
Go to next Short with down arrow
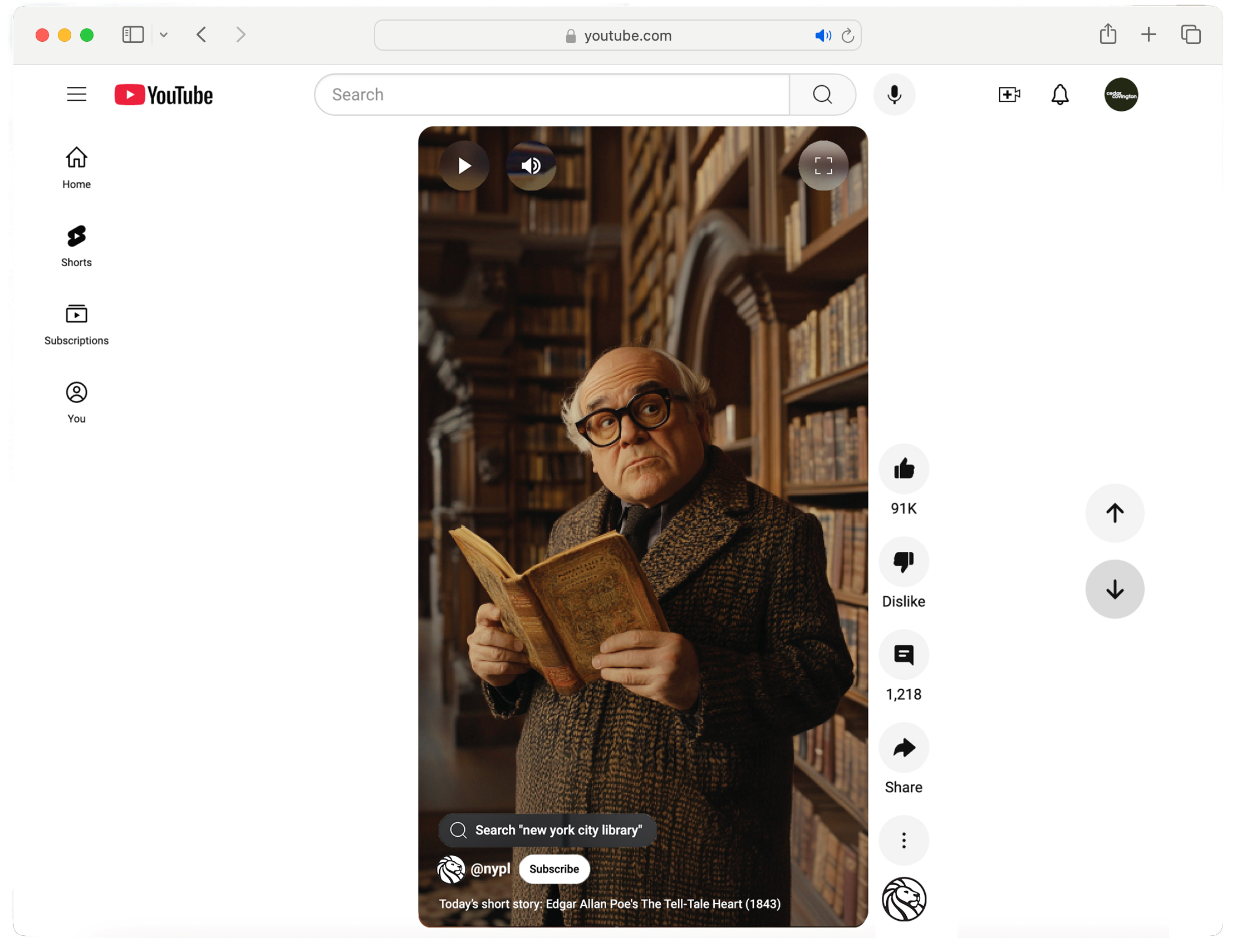[1114, 589]
